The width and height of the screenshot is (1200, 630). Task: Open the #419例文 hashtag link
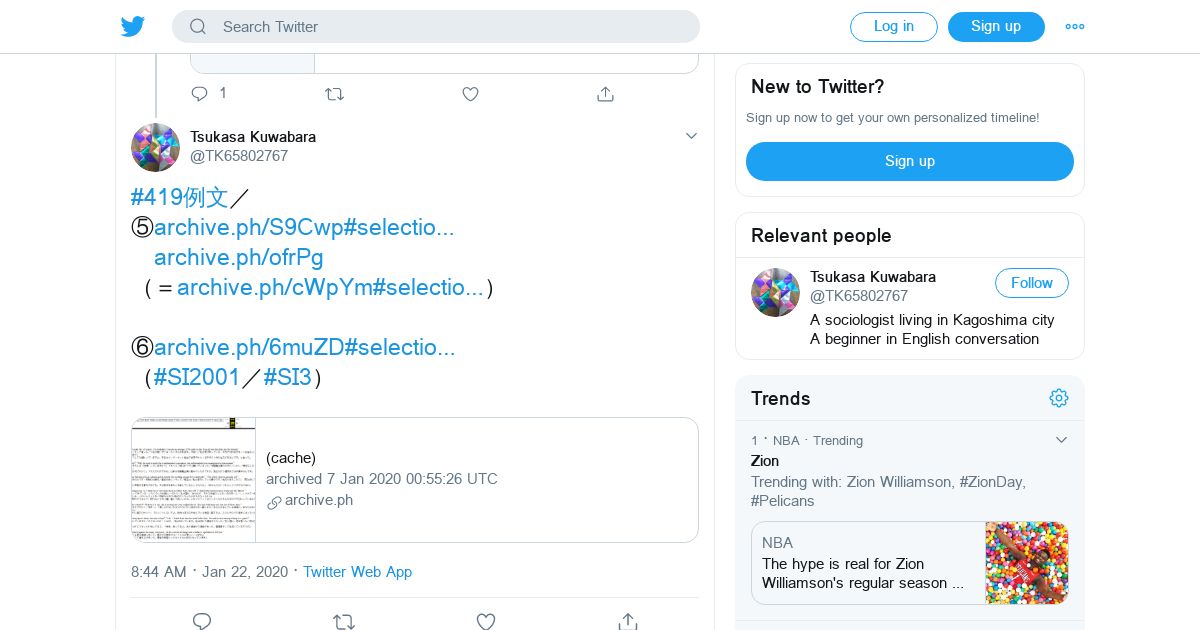(x=180, y=198)
